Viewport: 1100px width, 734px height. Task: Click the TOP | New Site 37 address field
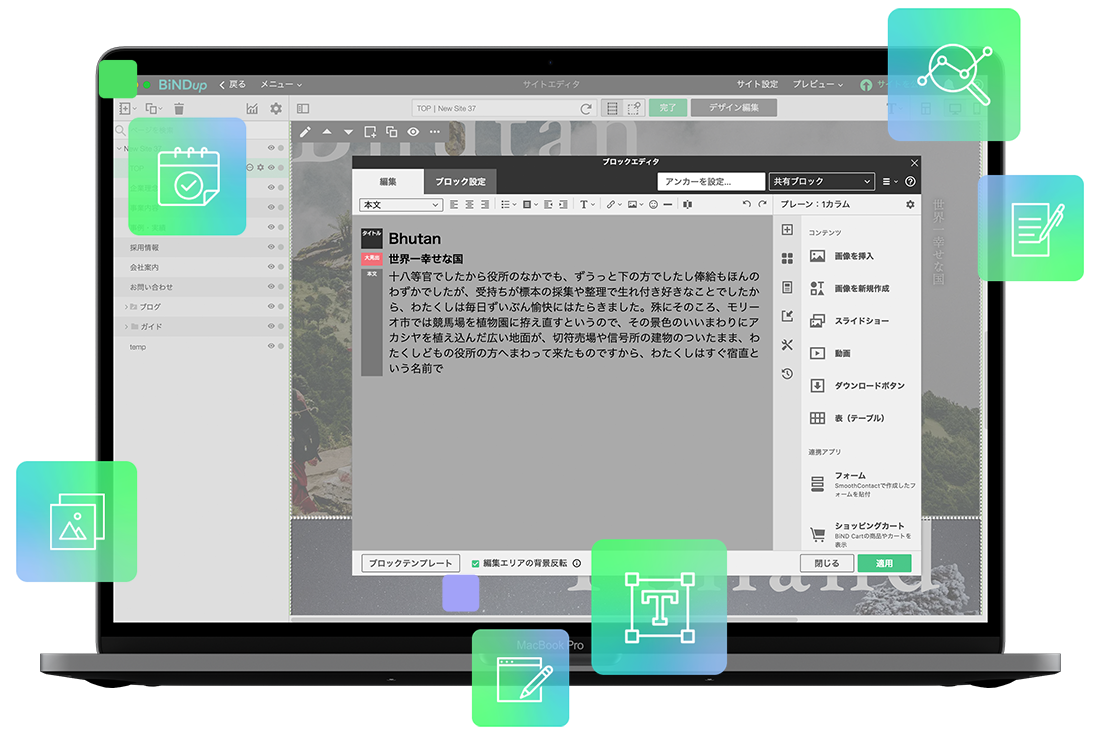point(495,108)
